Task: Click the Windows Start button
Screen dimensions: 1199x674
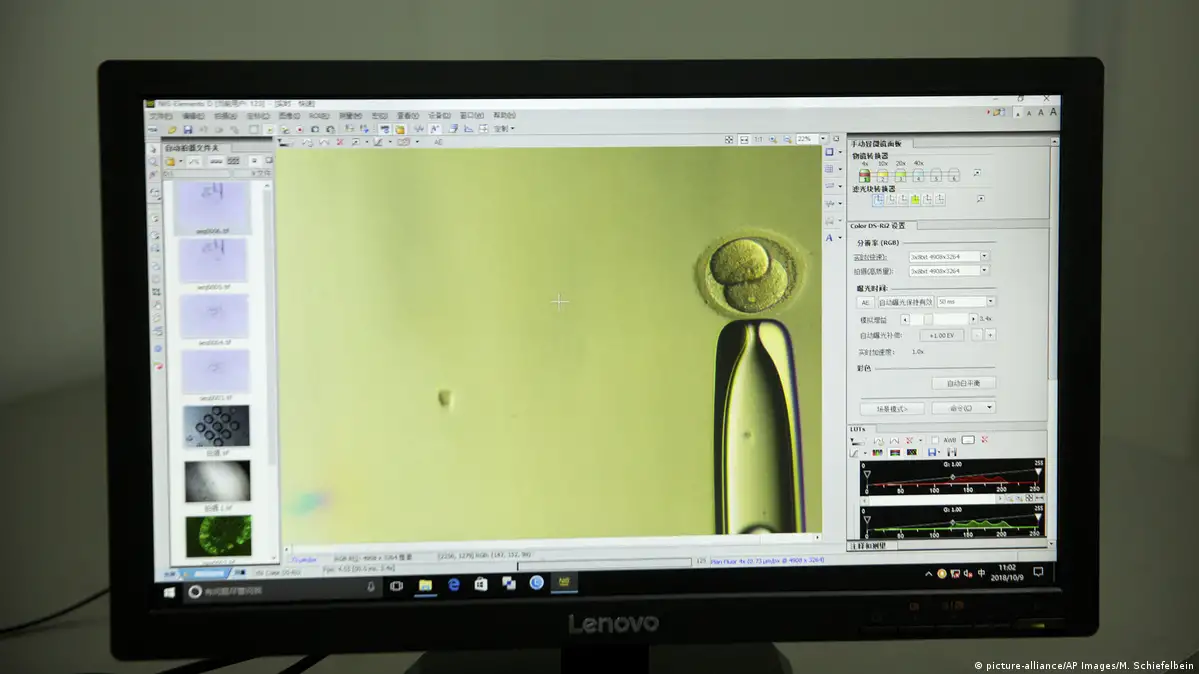Action: pos(168,592)
